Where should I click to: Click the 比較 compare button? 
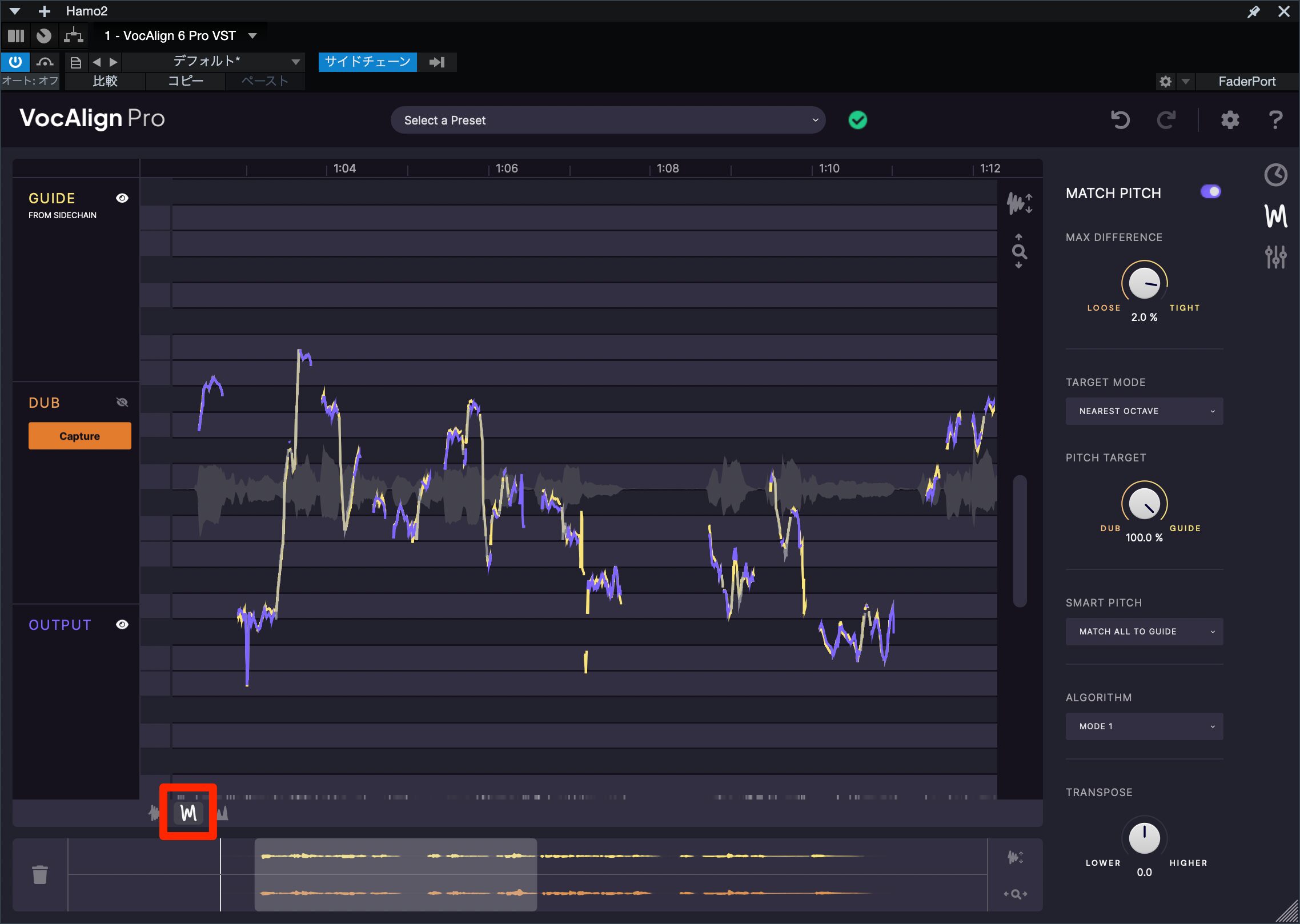[105, 81]
